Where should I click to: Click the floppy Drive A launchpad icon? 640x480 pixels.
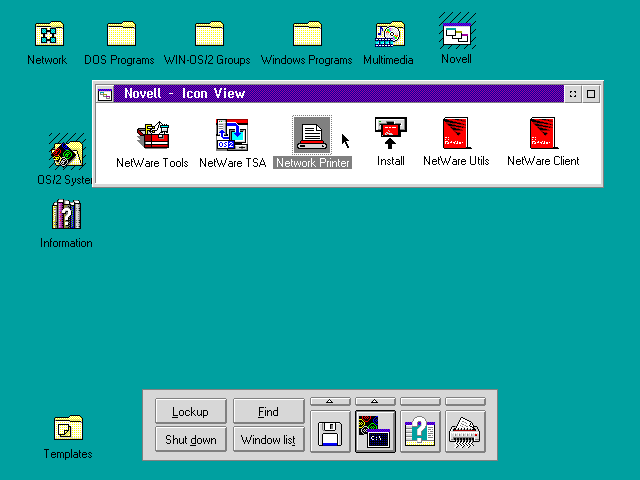pos(330,432)
